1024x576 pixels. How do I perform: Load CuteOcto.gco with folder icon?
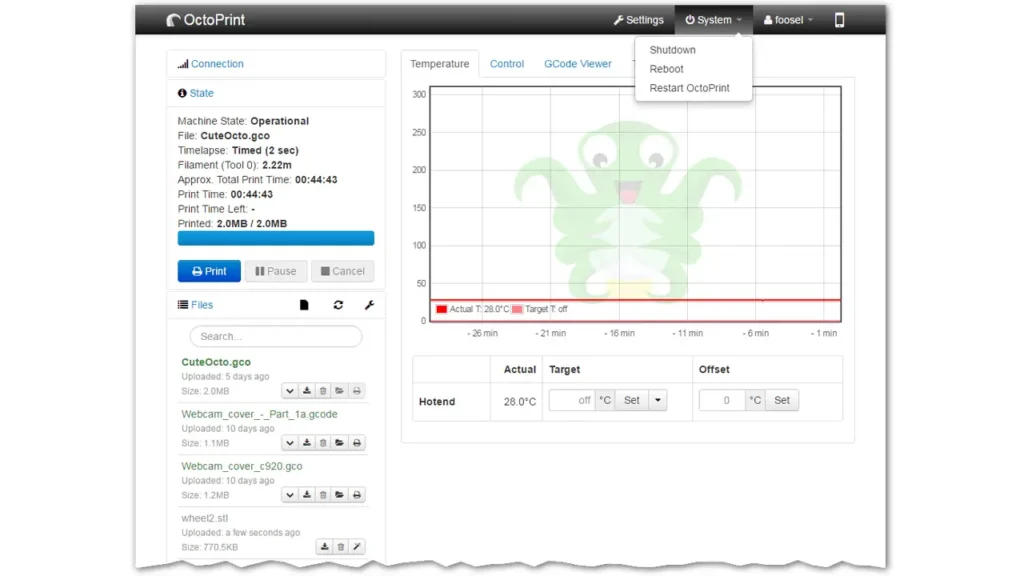tap(340, 391)
